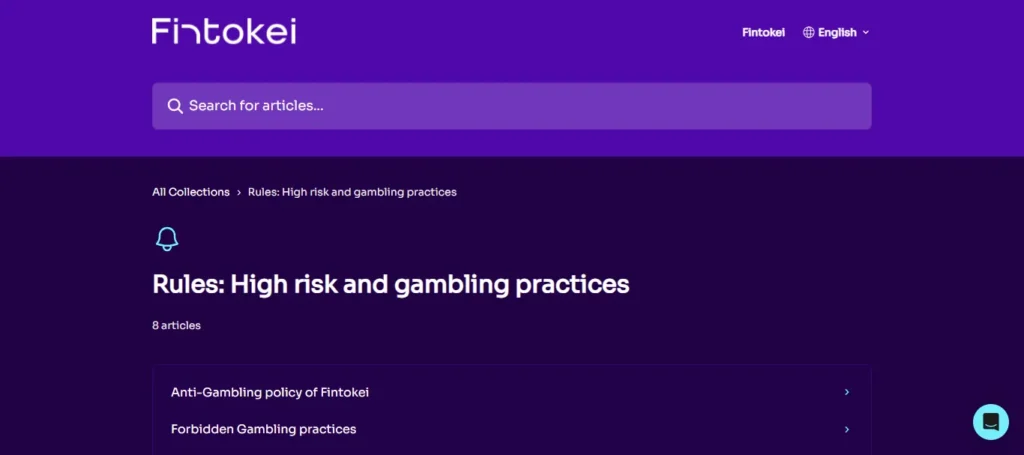Click the magnifying glass search icon
1024x455 pixels.
[x=174, y=106]
